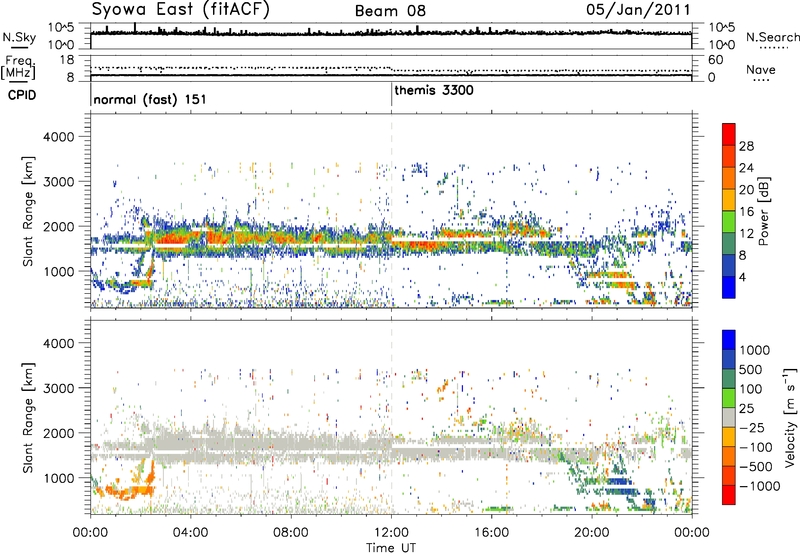Viewport: 800px width, 554px height.
Task: Click the 4 label on Power color bar
Action: (742, 277)
